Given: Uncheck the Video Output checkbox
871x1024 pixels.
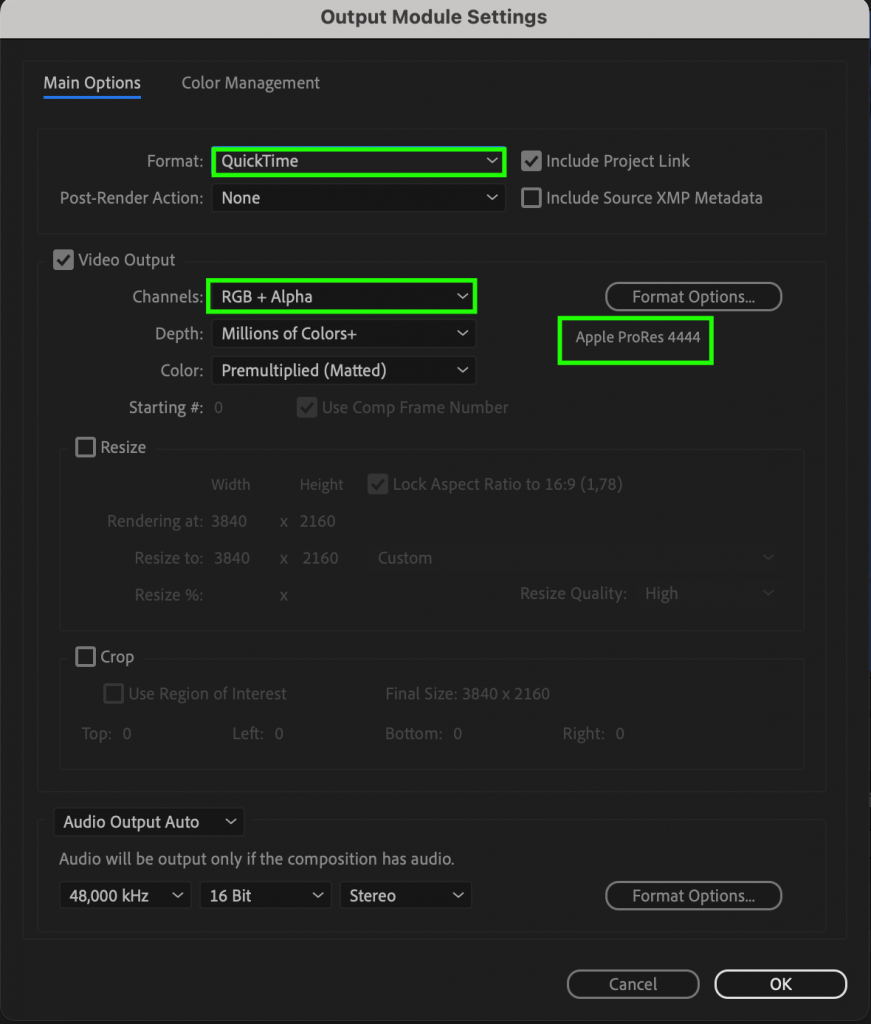Looking at the screenshot, I should [63, 259].
